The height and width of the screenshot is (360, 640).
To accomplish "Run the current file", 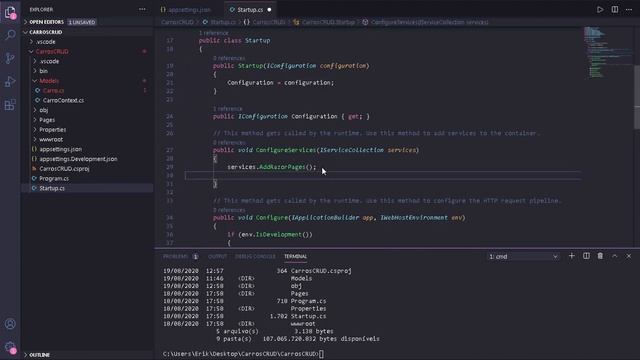I will point(600,9).
